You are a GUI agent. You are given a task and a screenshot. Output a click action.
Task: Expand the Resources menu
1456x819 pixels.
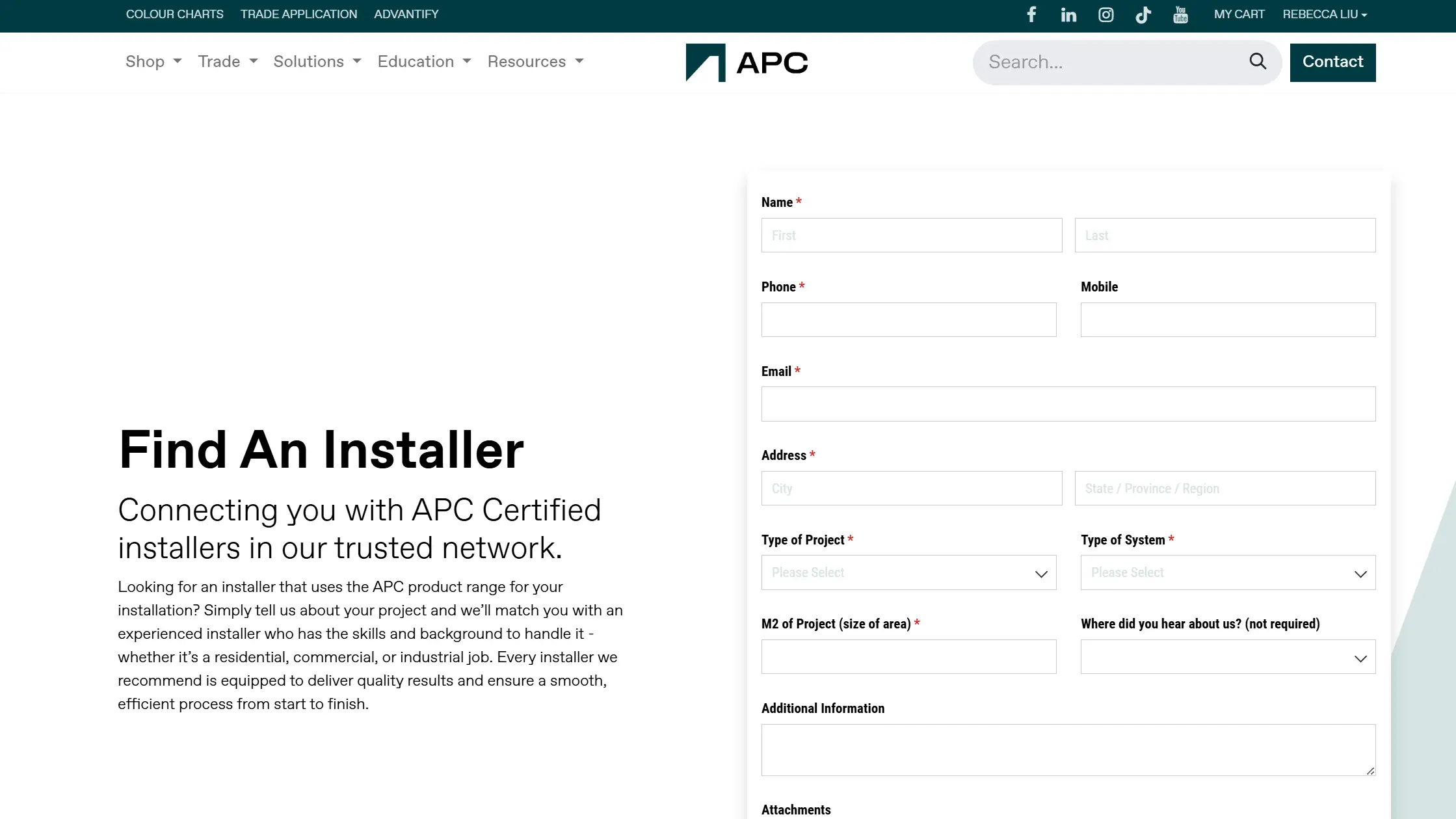(x=536, y=61)
